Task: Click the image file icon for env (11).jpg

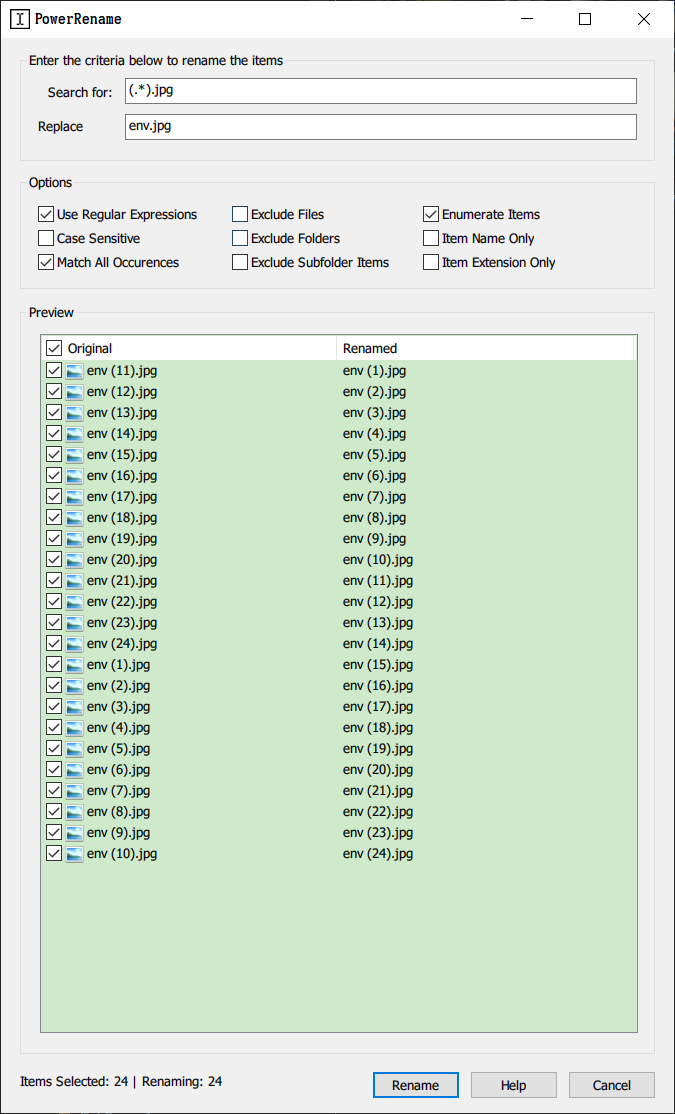Action: pos(74,371)
